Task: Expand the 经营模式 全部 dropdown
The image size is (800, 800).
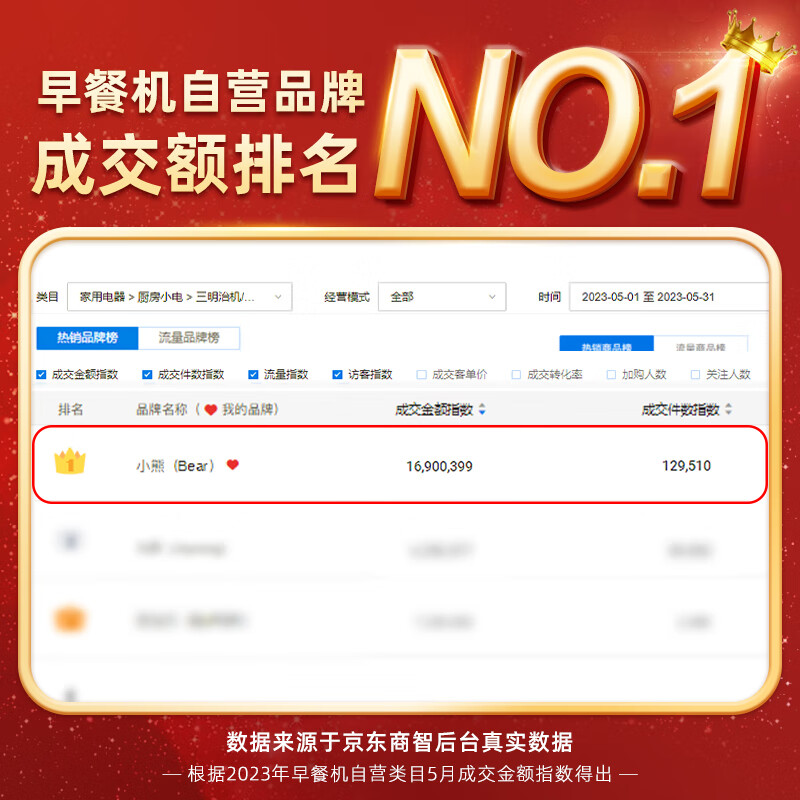Action: point(442,296)
